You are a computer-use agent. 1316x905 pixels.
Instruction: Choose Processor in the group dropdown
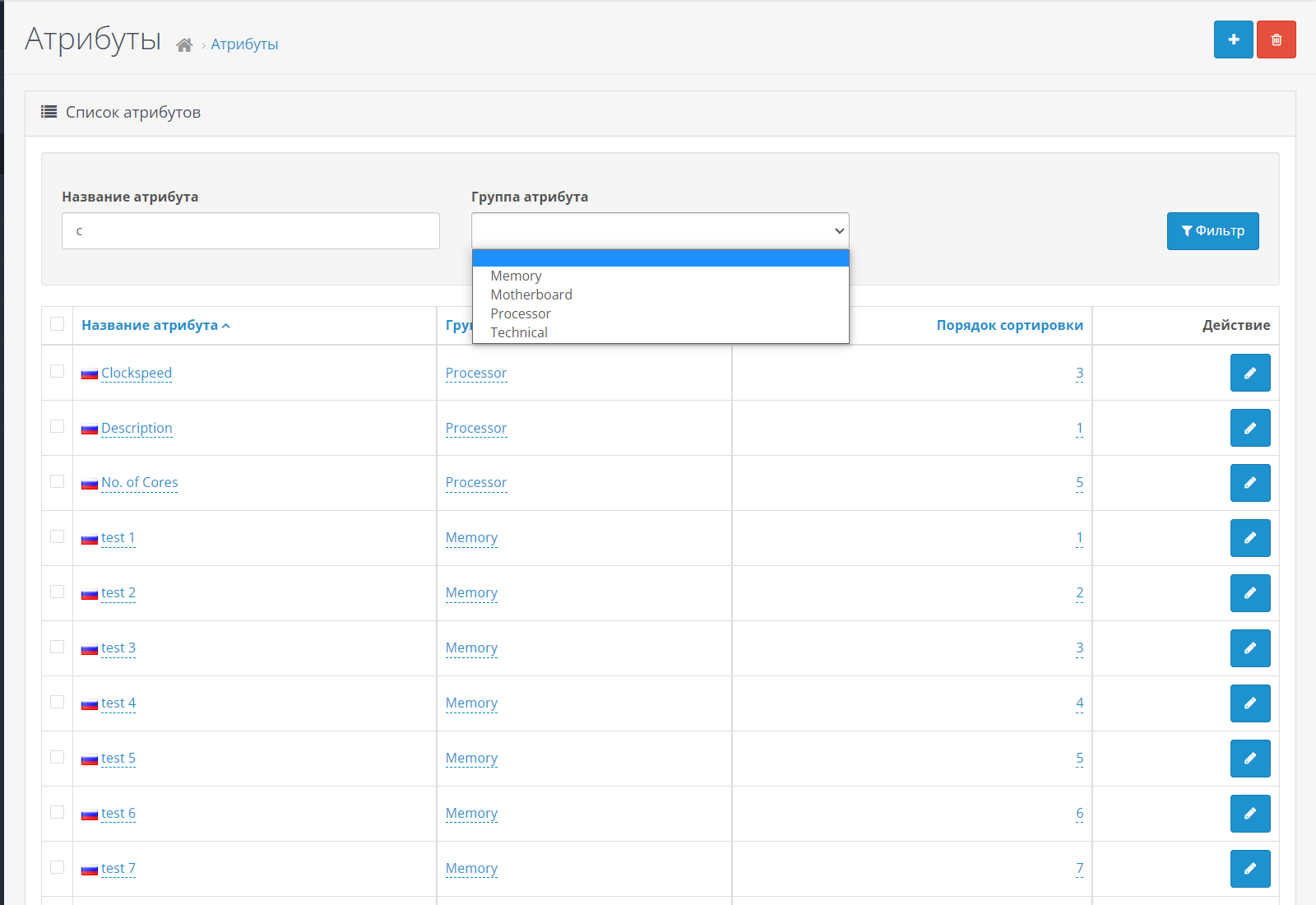click(x=660, y=313)
